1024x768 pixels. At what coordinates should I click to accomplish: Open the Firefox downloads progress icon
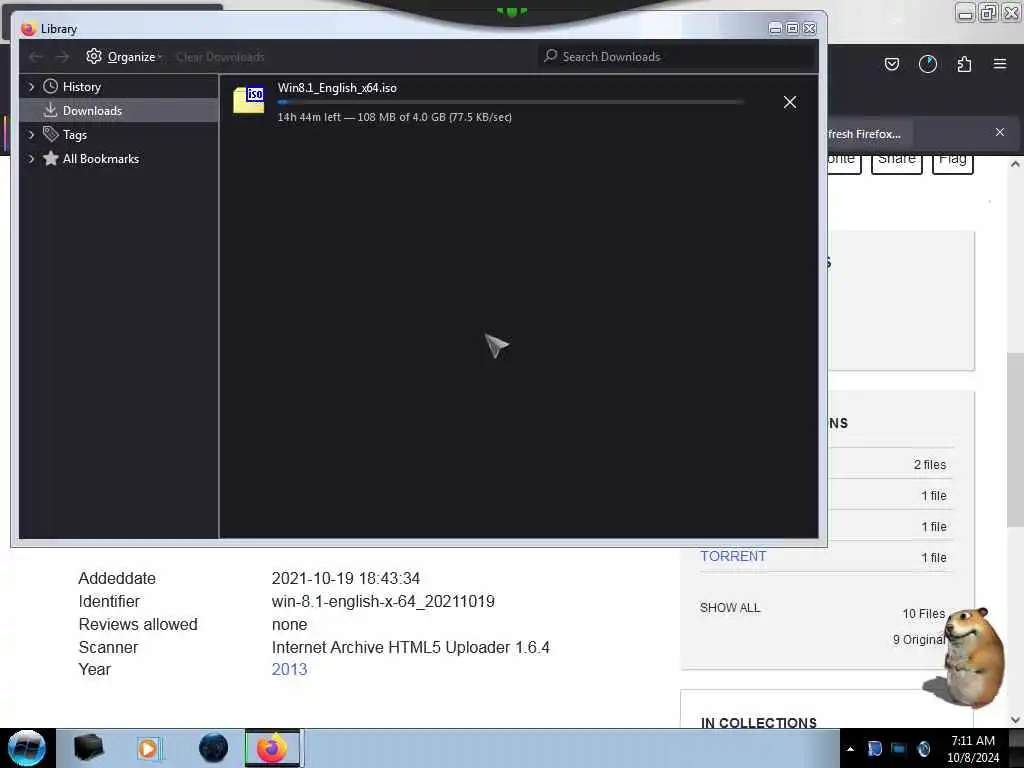927,64
